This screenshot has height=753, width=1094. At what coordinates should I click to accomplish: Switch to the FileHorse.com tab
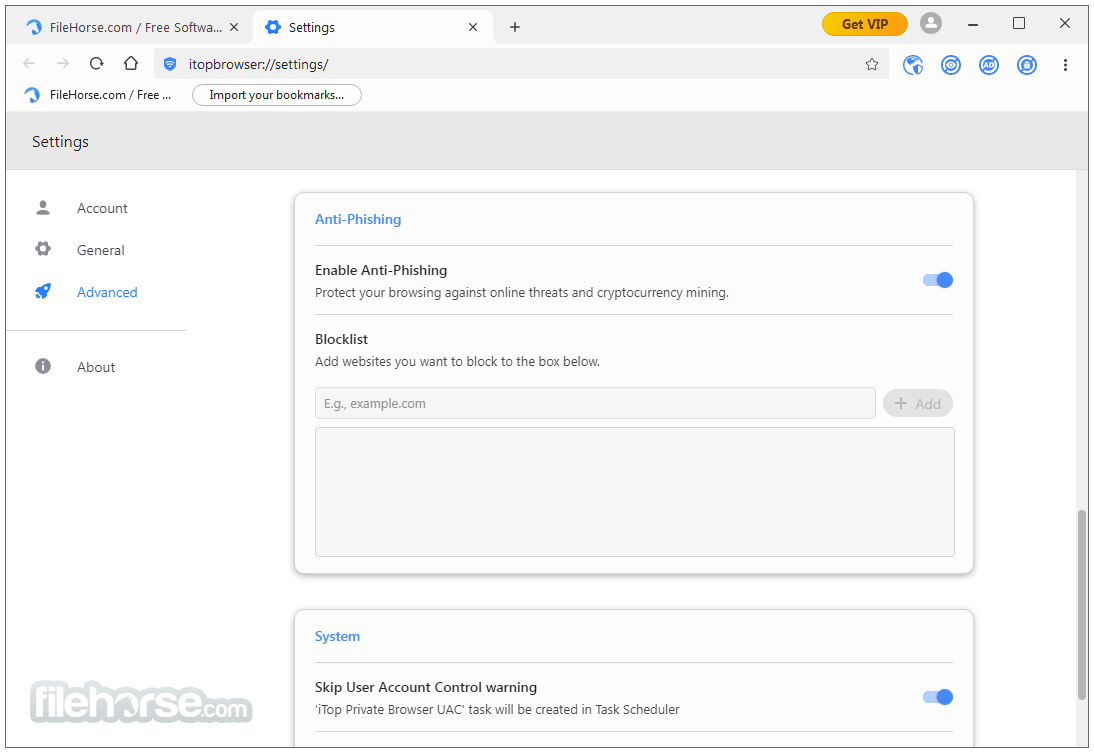click(x=133, y=27)
